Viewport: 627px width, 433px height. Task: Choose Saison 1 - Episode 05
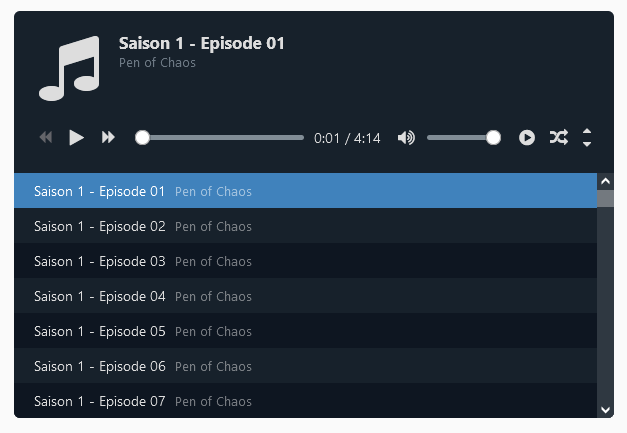click(x=306, y=331)
